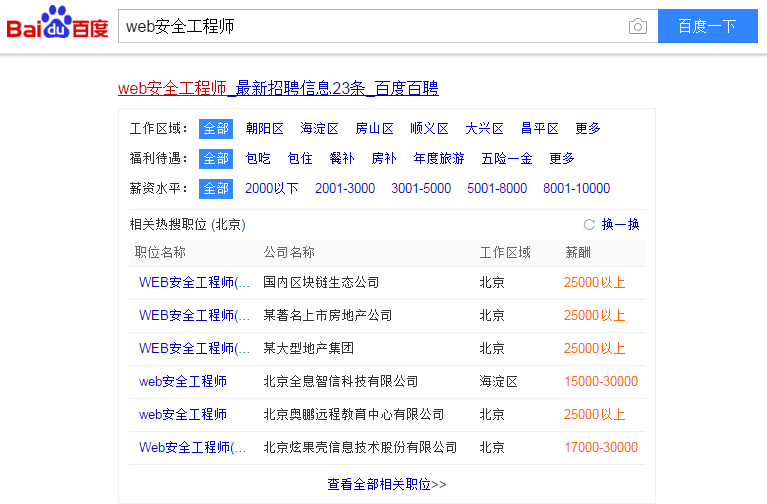Open web安全工程师 job at 北京全息智信科技有限公司

(182, 381)
